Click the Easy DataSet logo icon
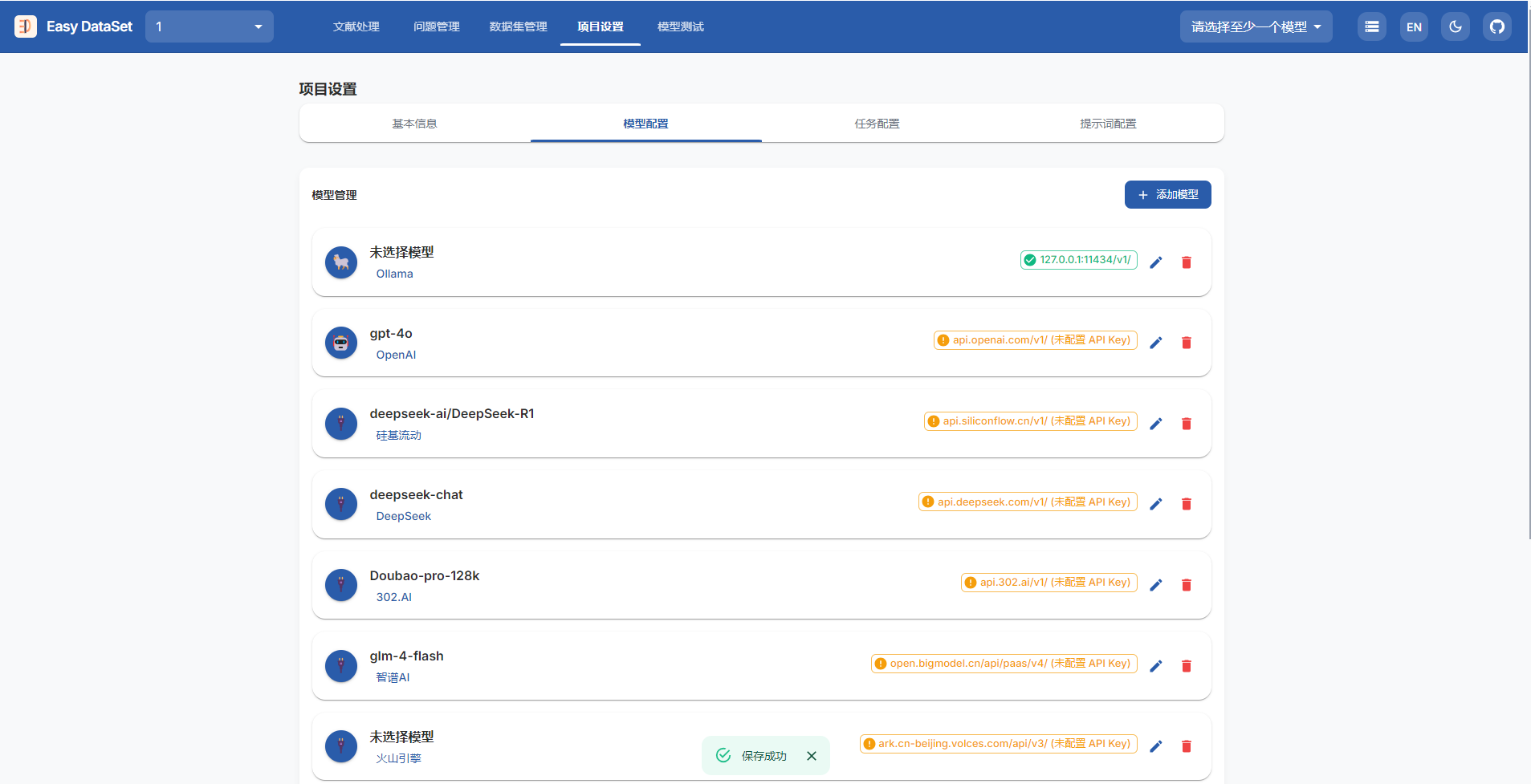1531x784 pixels. [26, 26]
